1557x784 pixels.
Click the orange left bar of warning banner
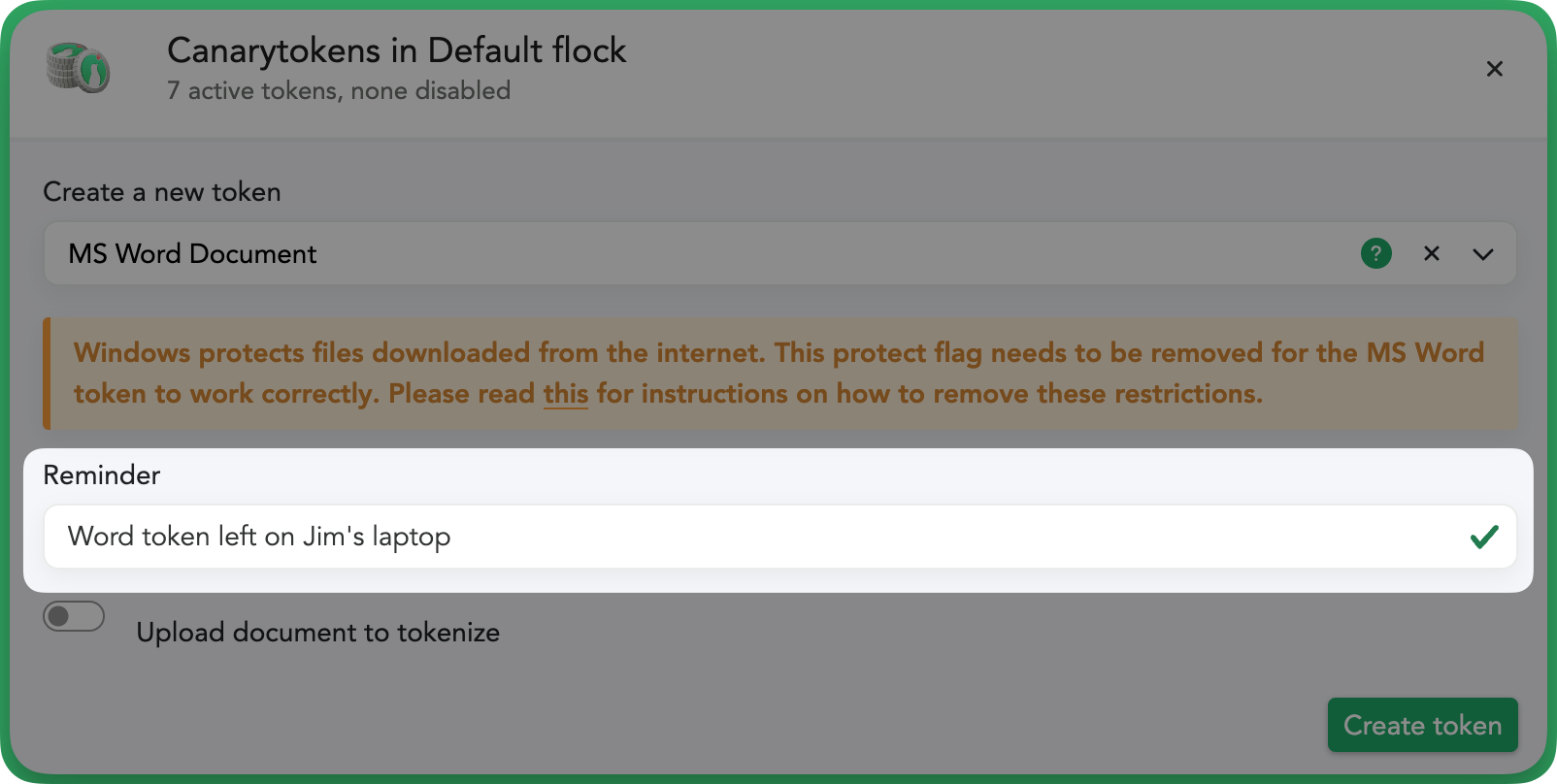pyautogui.click(x=47, y=374)
